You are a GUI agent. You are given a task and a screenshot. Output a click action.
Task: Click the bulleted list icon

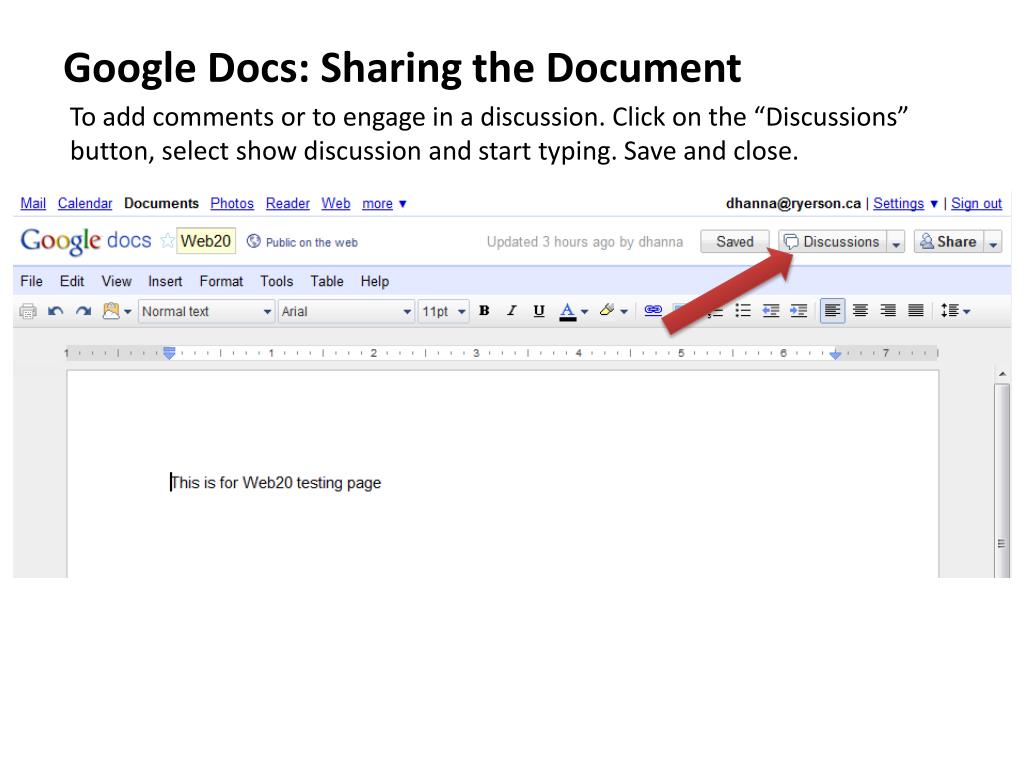(743, 311)
